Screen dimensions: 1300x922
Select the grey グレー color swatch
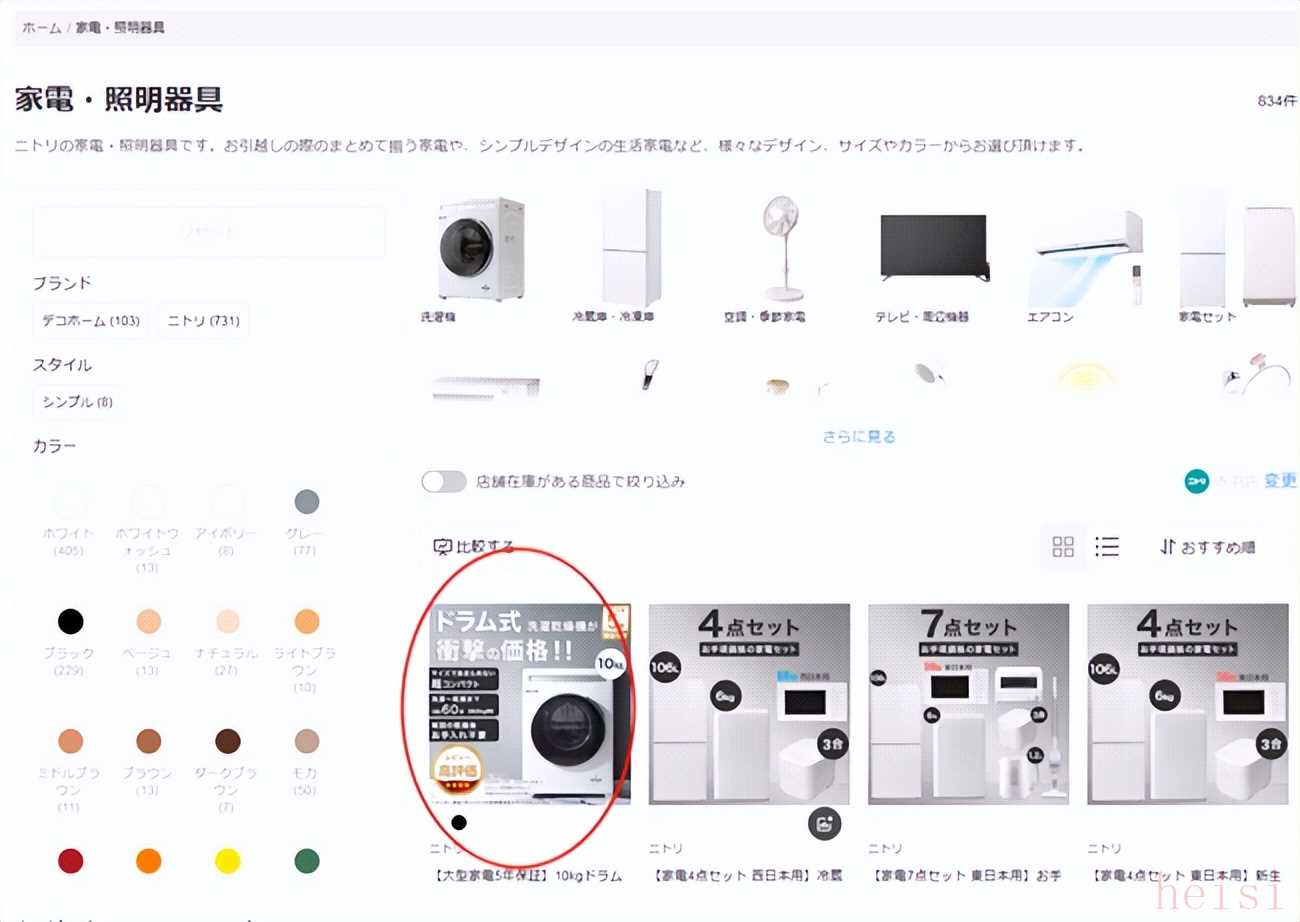click(307, 502)
